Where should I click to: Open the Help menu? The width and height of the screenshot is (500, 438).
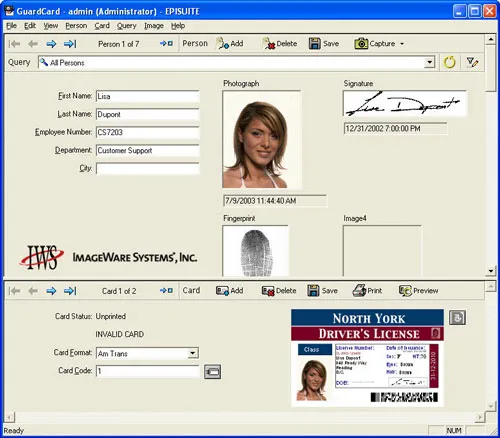[x=178, y=26]
